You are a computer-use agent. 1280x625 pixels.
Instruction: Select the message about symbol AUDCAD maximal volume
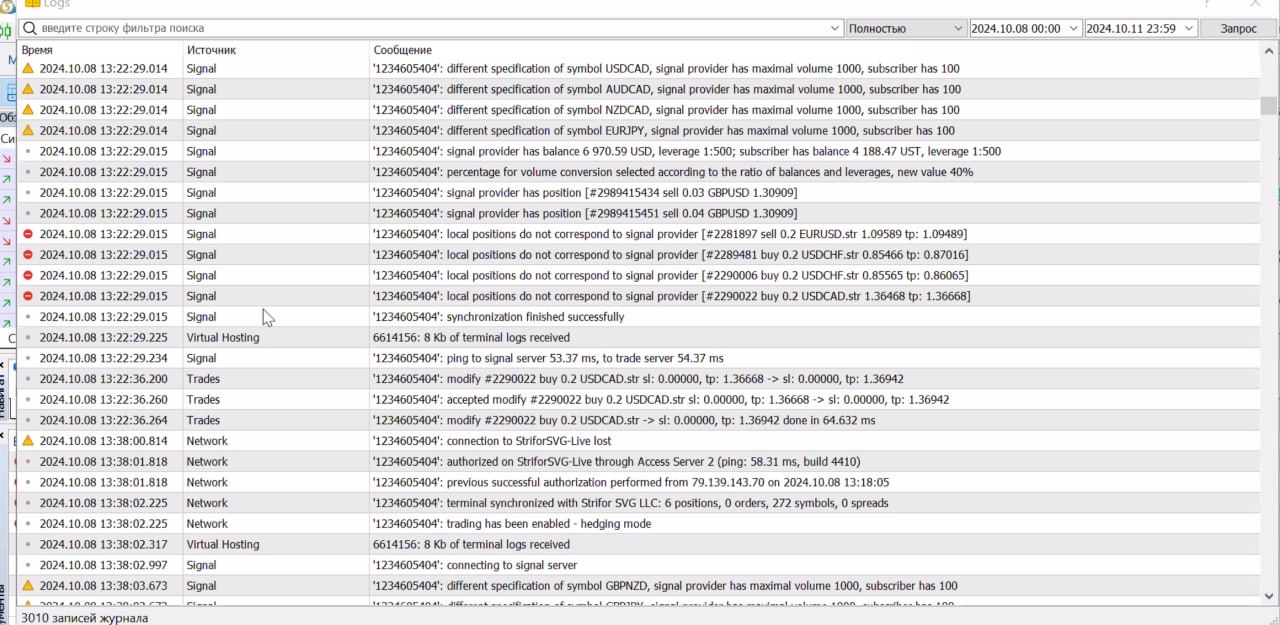tap(667, 89)
